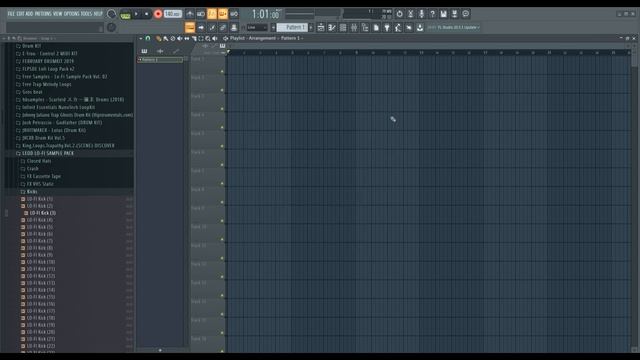Image resolution: width=640 pixels, height=360 pixels.
Task: Click the master volume knob
Action: pos(111,14)
